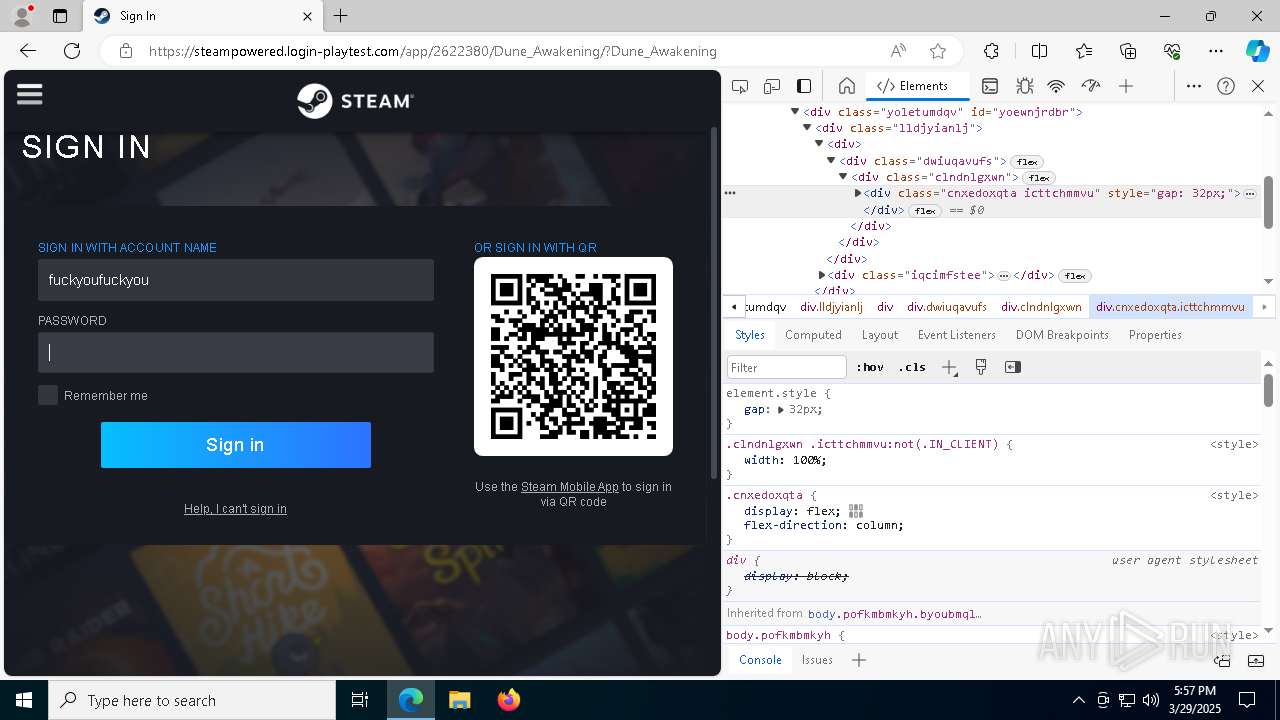Focus the password input field

(236, 352)
